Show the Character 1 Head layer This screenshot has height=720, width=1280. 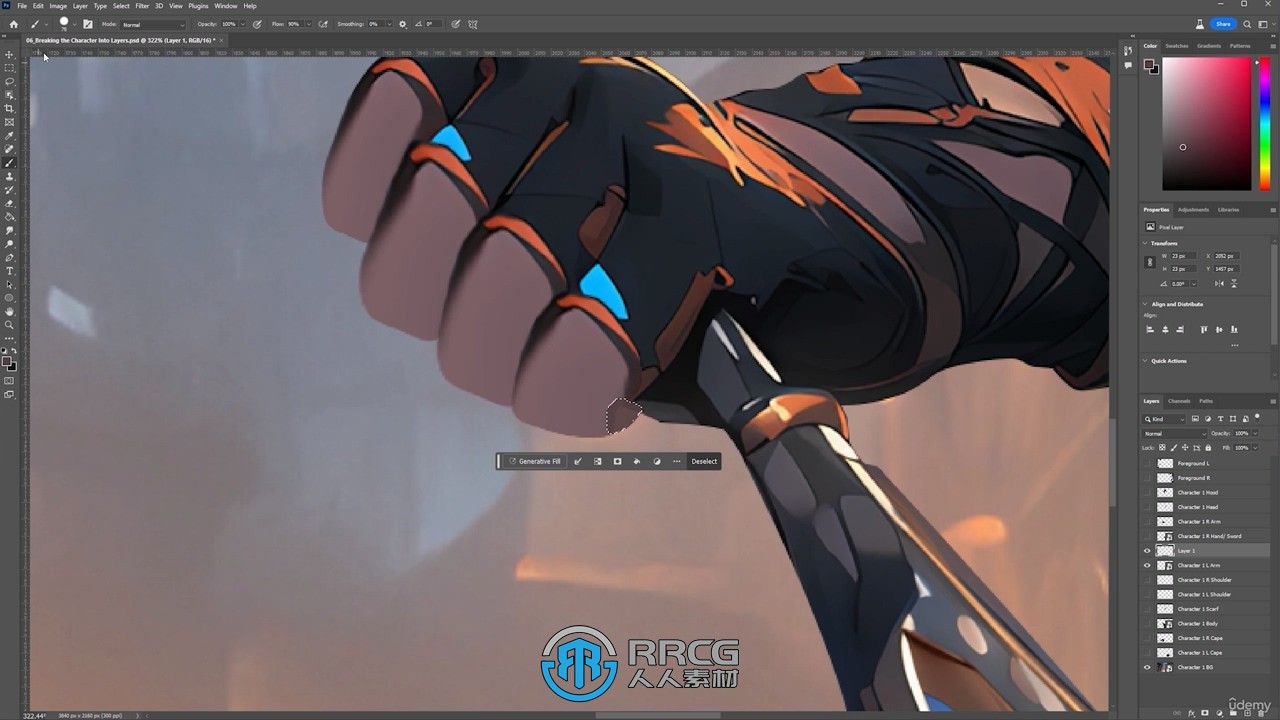pyautogui.click(x=1147, y=507)
